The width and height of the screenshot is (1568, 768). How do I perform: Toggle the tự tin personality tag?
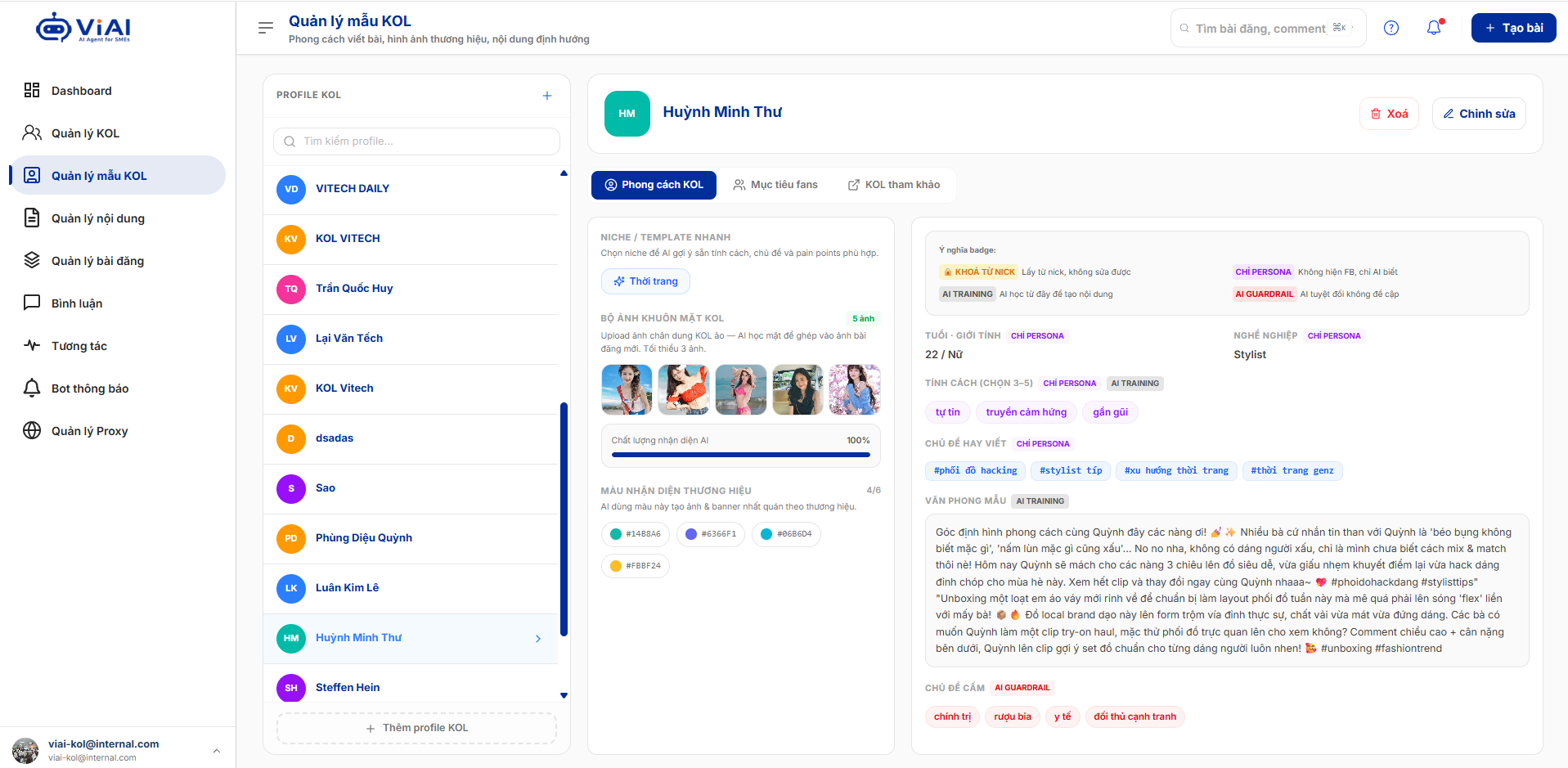(x=948, y=412)
